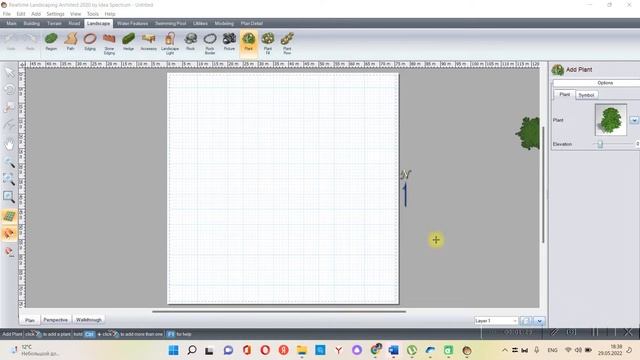Viewport: 640px width, 360px height.
Task: Select the Plant Fill tool
Action: (x=268, y=43)
